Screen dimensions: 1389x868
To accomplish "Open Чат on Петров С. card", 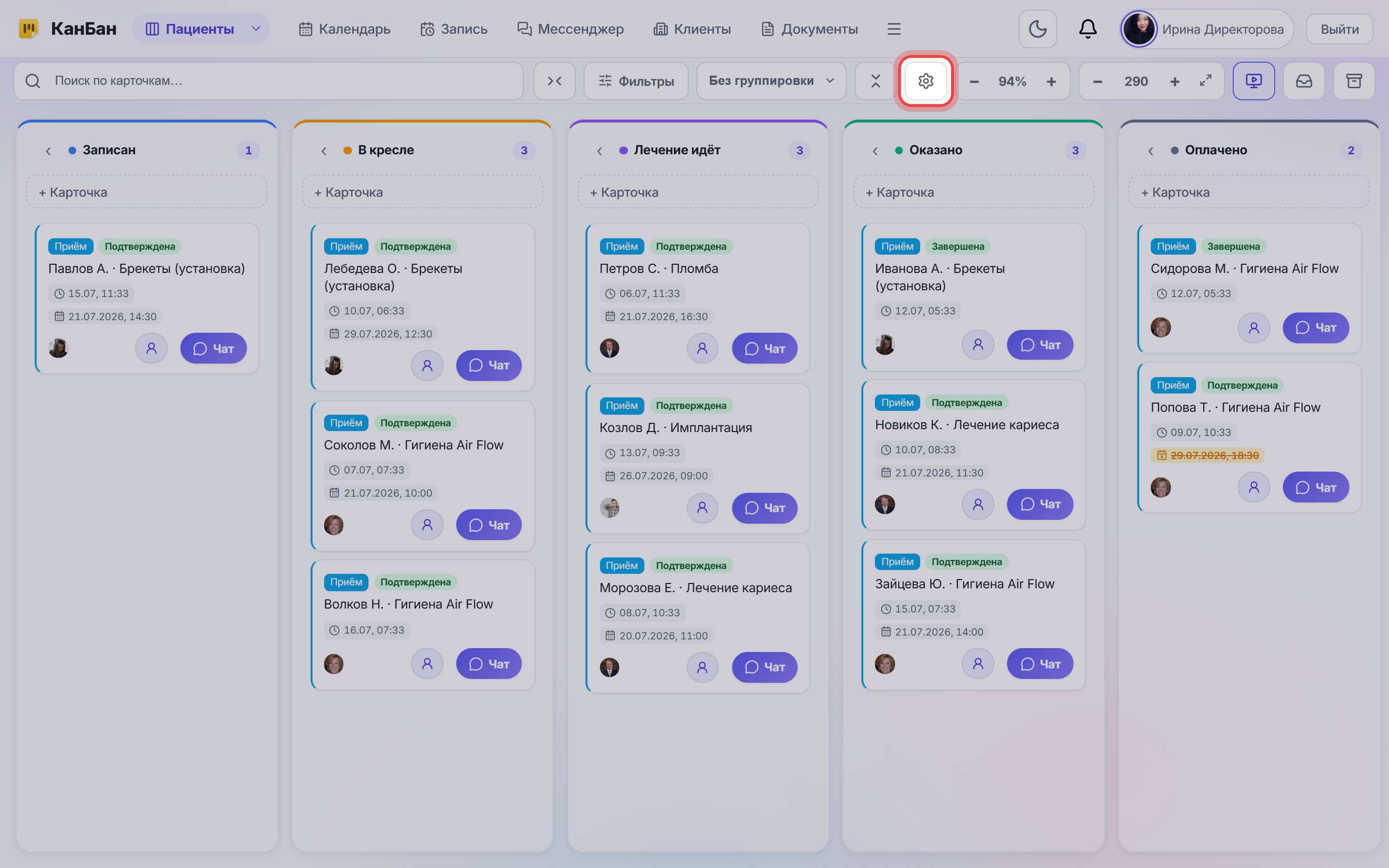I will [x=764, y=349].
